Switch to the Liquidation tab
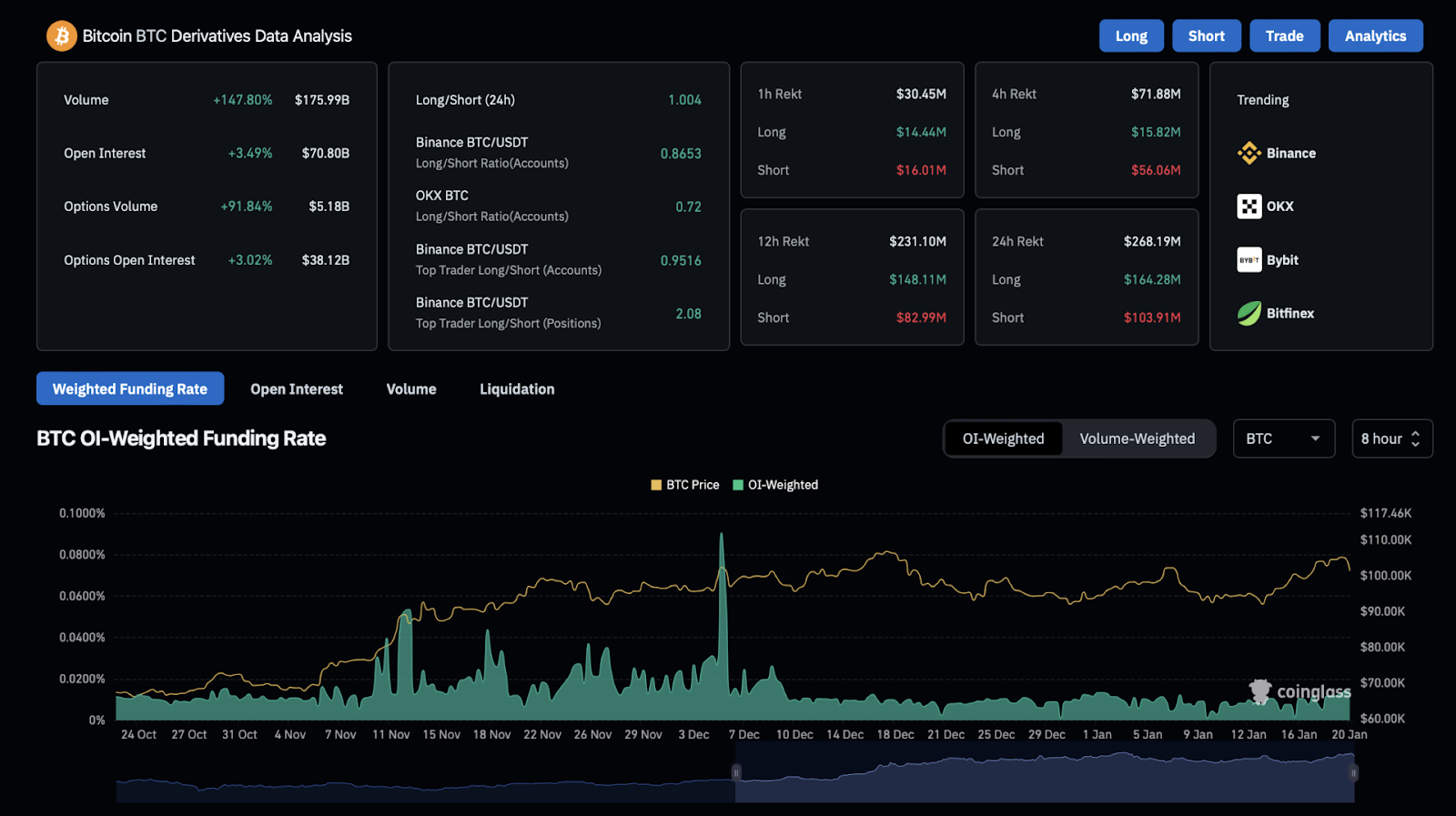 click(x=517, y=388)
